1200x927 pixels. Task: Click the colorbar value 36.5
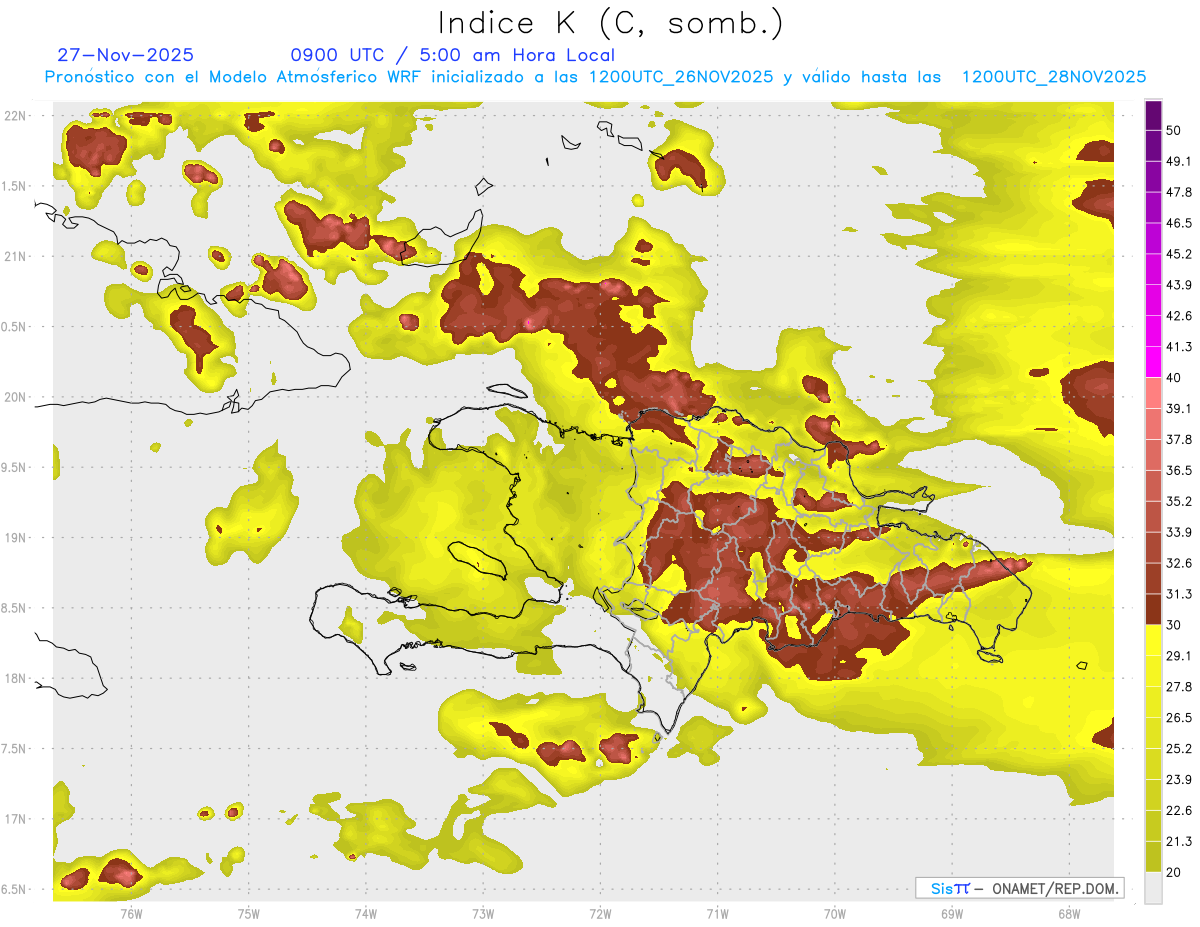[x=1179, y=470]
